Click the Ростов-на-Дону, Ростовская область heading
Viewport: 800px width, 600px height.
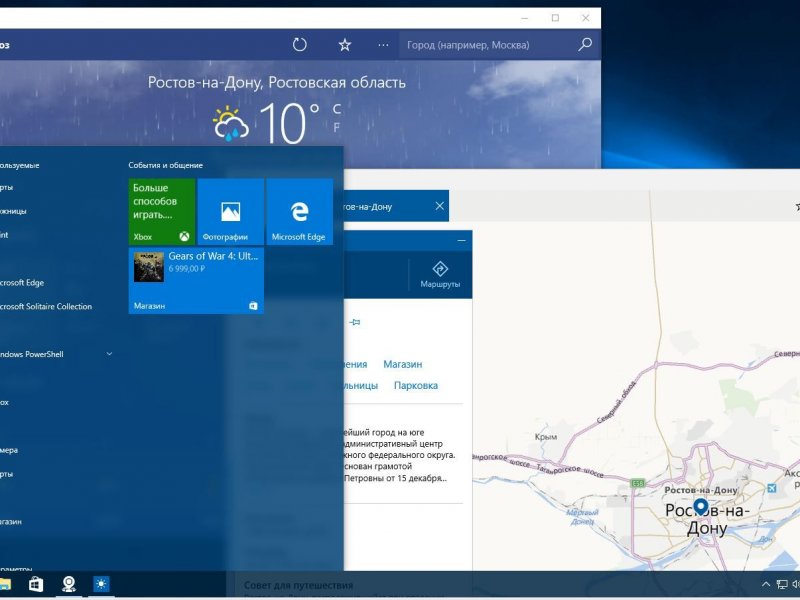[277, 83]
